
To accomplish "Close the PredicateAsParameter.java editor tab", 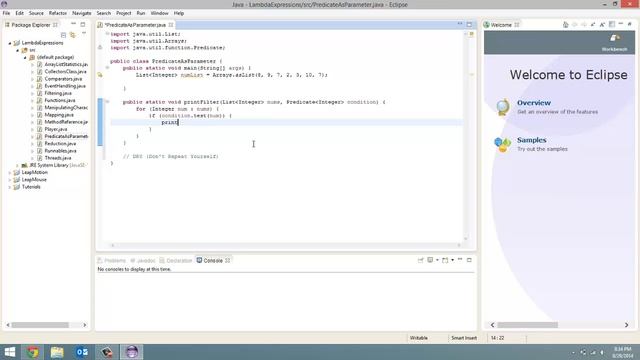I will (x=171, y=25).
